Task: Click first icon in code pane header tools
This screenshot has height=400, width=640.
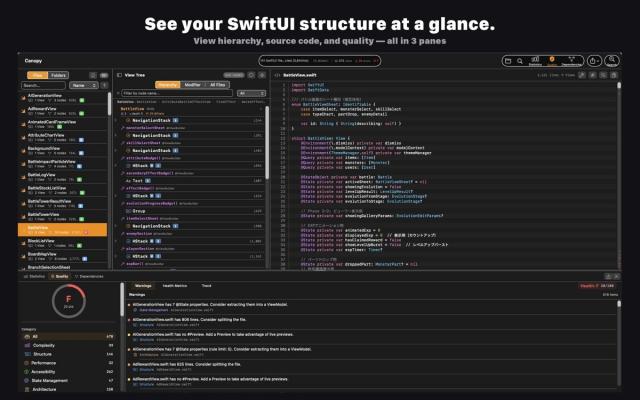Action: point(582,75)
